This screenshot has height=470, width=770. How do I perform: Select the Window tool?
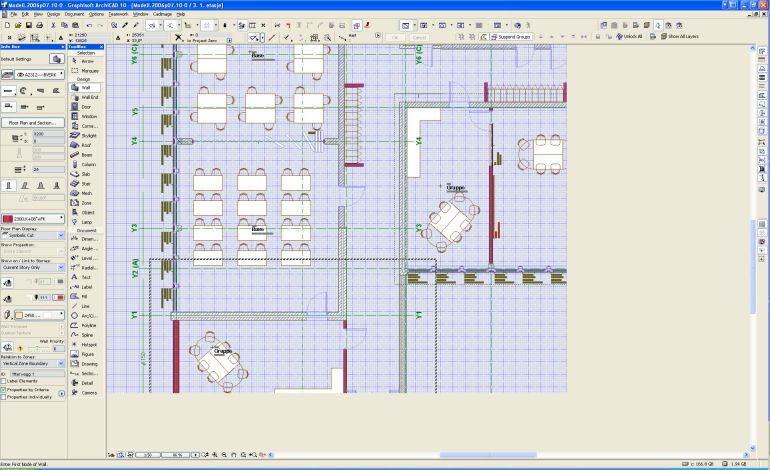tap(86, 116)
